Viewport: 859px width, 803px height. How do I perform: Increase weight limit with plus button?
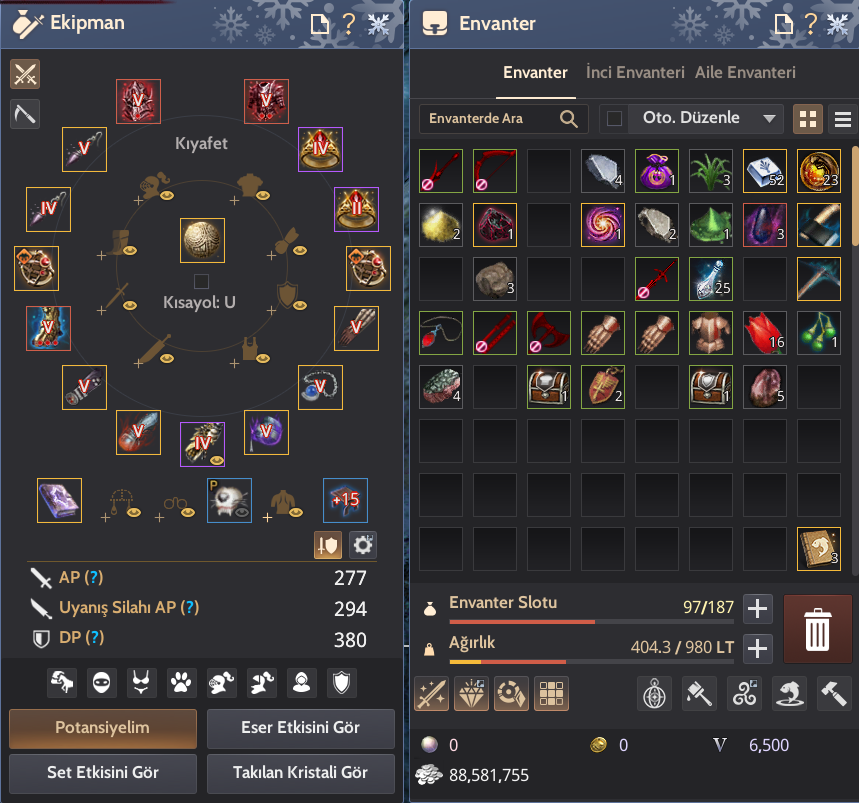(758, 649)
